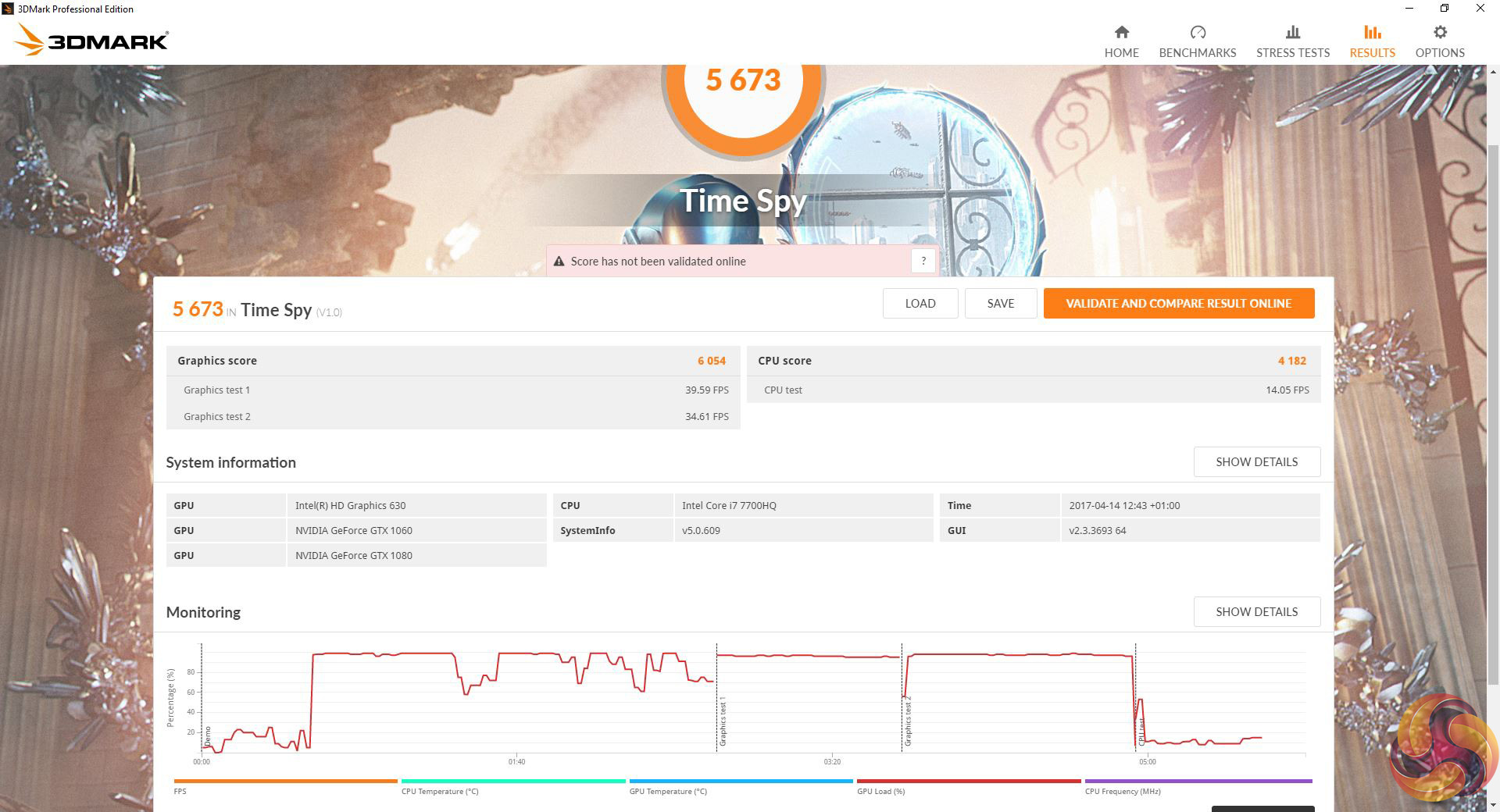1500x812 pixels.
Task: Click the Stress Tests chart icon
Action: point(1293,32)
